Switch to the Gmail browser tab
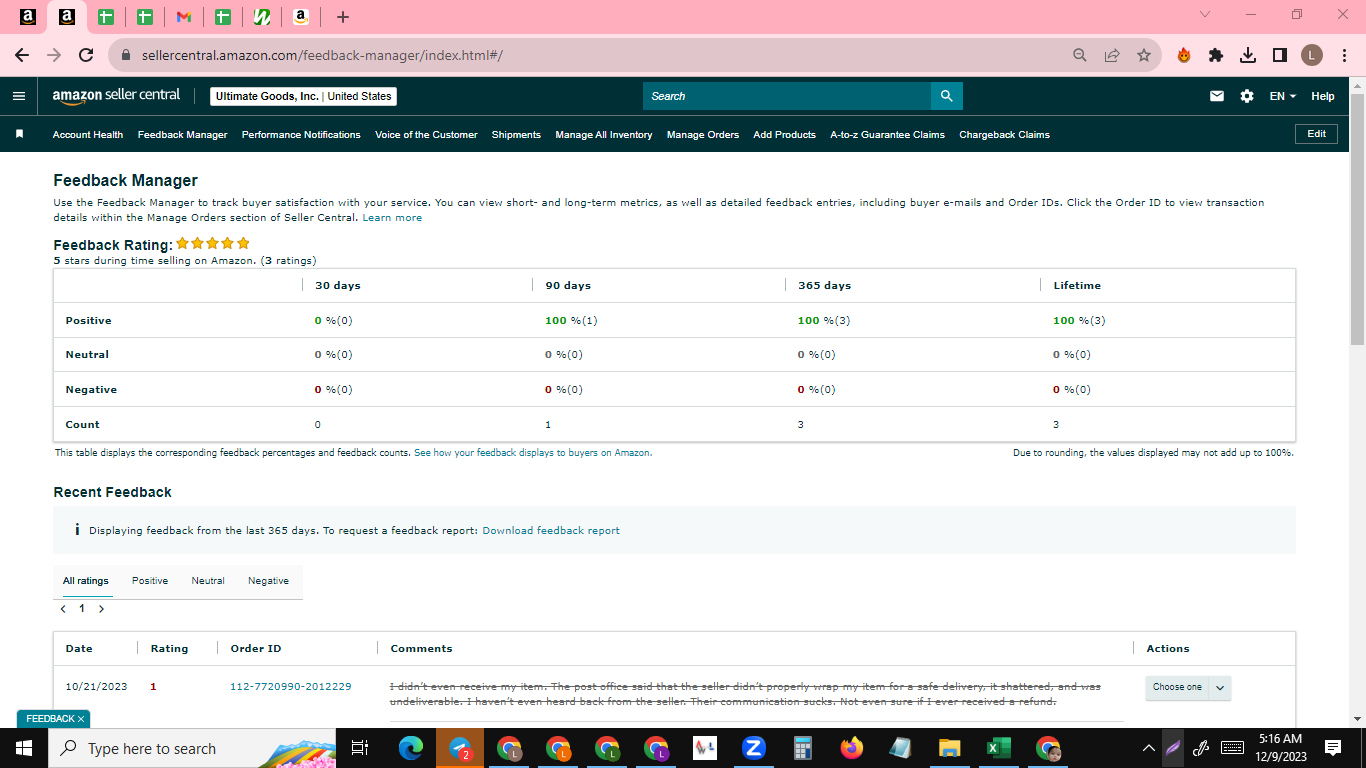 pos(183,17)
